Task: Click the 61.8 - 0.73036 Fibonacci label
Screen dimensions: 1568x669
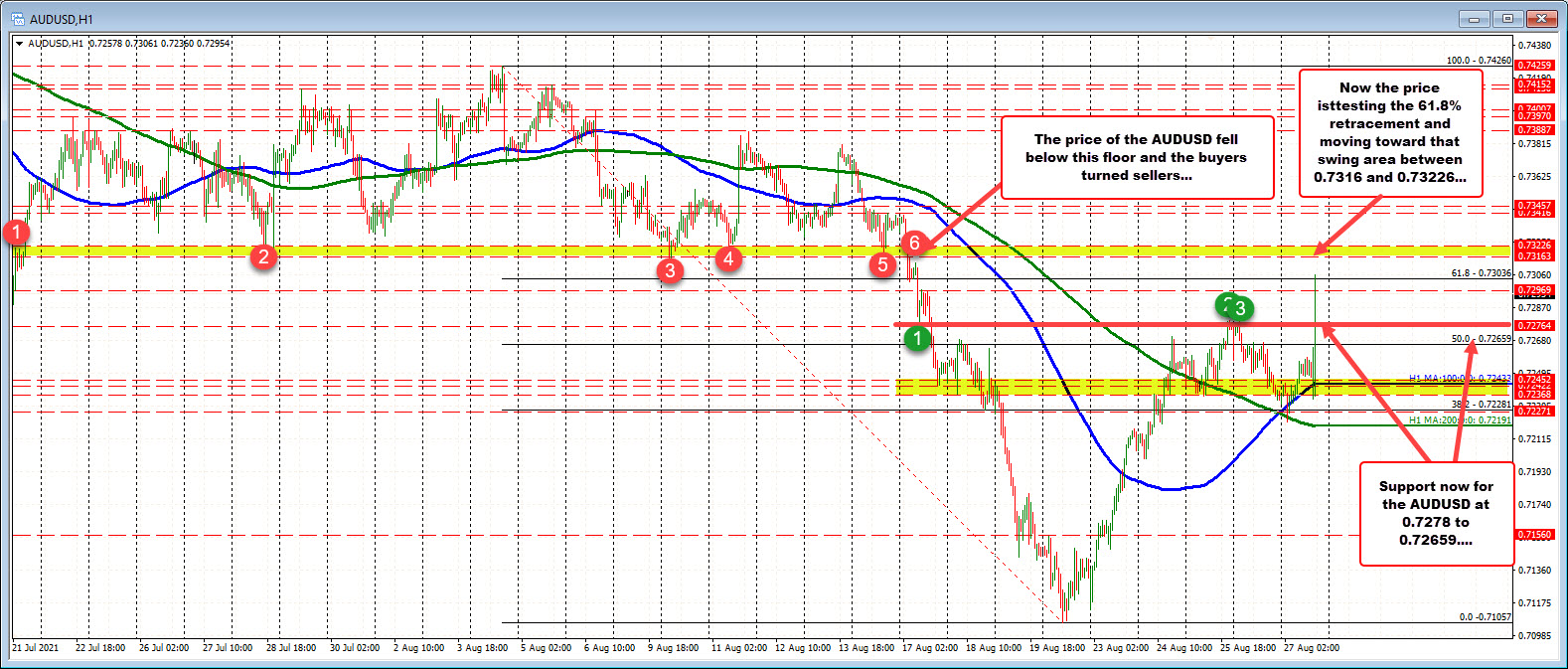Action: (x=1480, y=272)
